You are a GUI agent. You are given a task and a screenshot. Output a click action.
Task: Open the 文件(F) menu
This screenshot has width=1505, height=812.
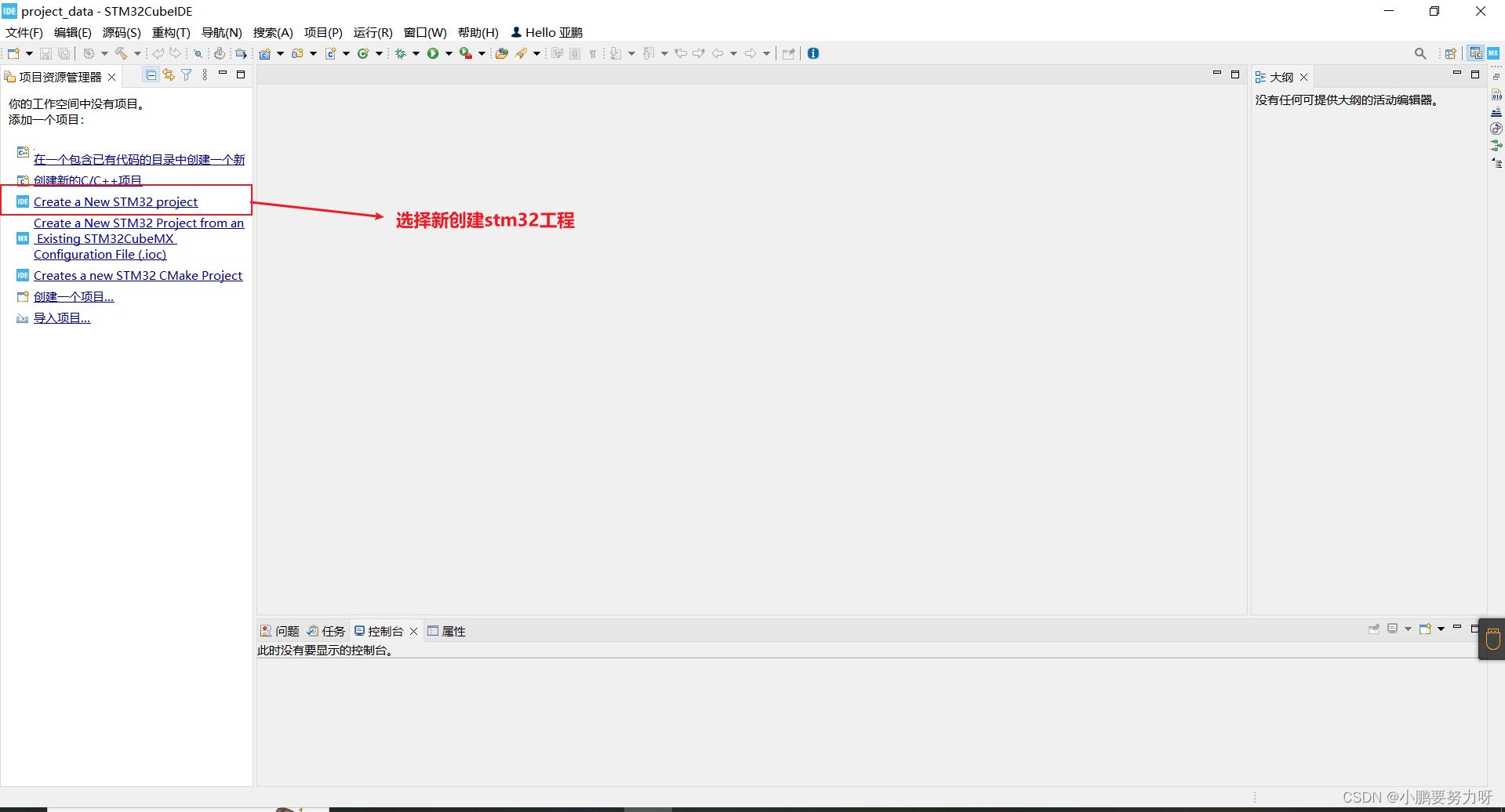[x=24, y=32]
